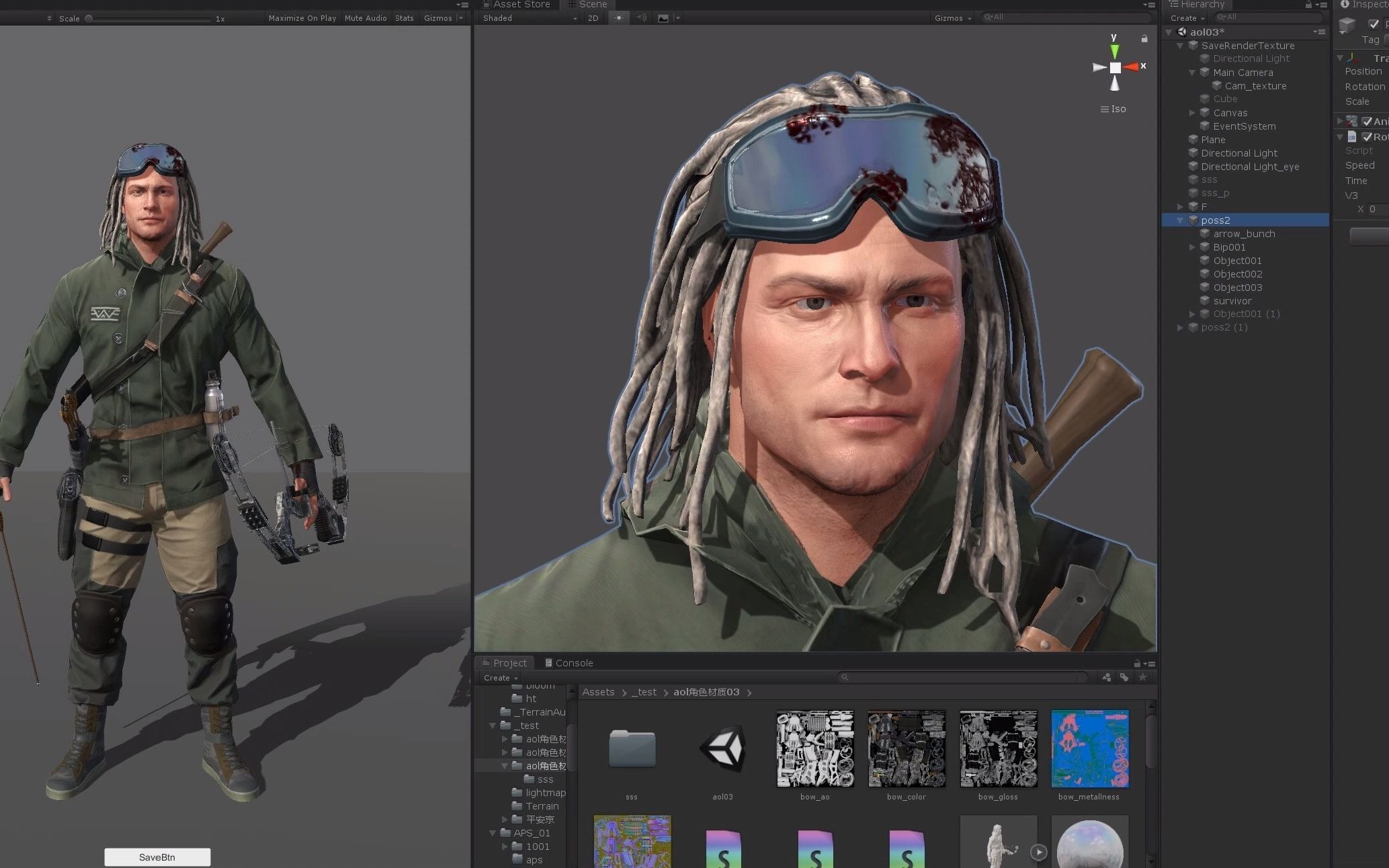Toggle scene audio speaker icon
This screenshot has width=1389, height=868.
click(x=641, y=18)
